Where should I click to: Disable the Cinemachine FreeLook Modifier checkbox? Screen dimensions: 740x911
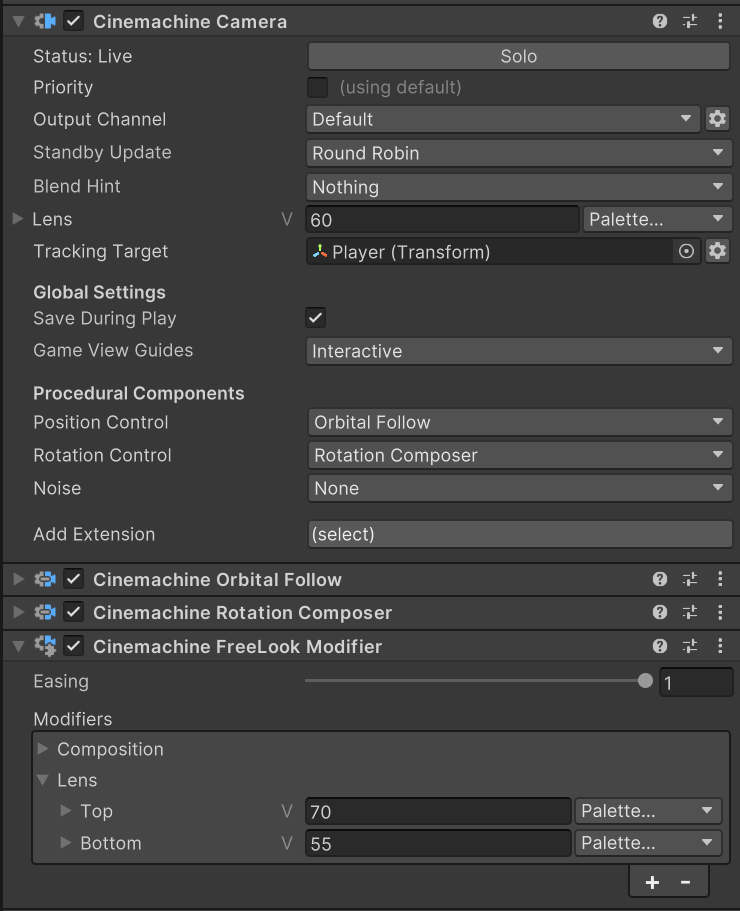pyautogui.click(x=74, y=646)
